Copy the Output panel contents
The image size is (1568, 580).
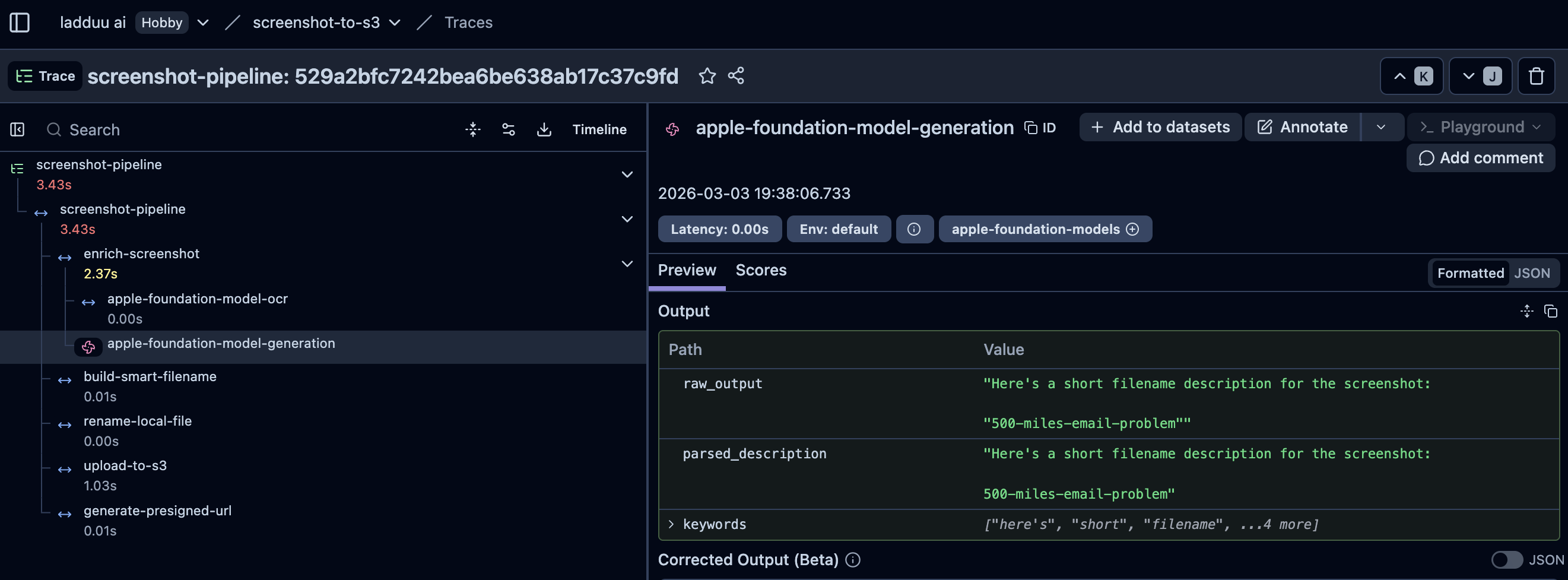[1550, 311]
